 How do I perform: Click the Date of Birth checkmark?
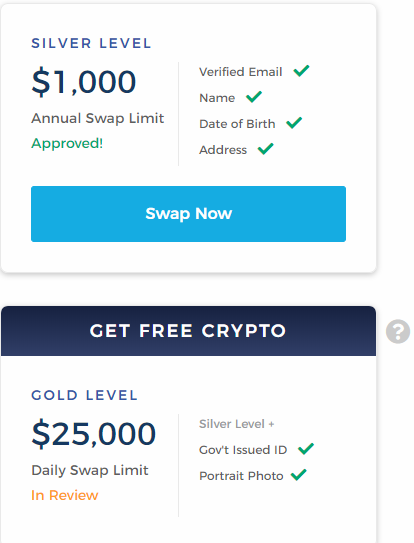pos(294,123)
